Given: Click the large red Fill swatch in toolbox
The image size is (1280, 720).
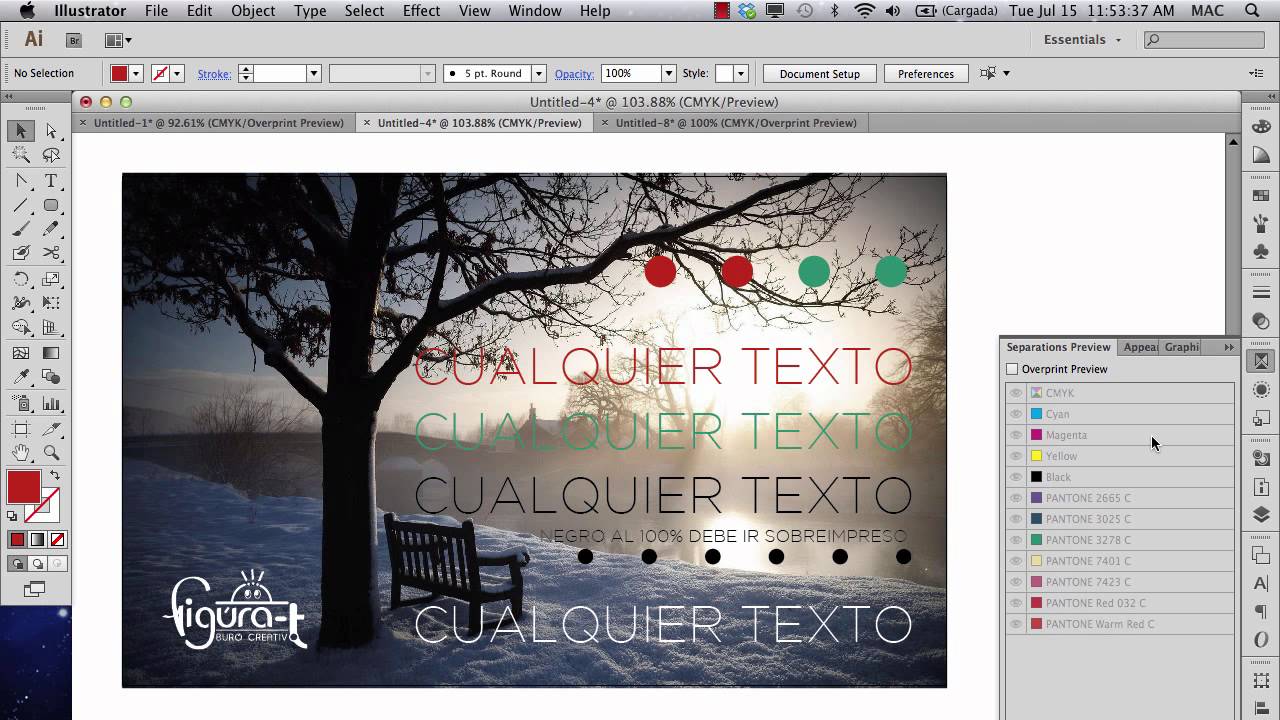Looking at the screenshot, I should pos(24,487).
